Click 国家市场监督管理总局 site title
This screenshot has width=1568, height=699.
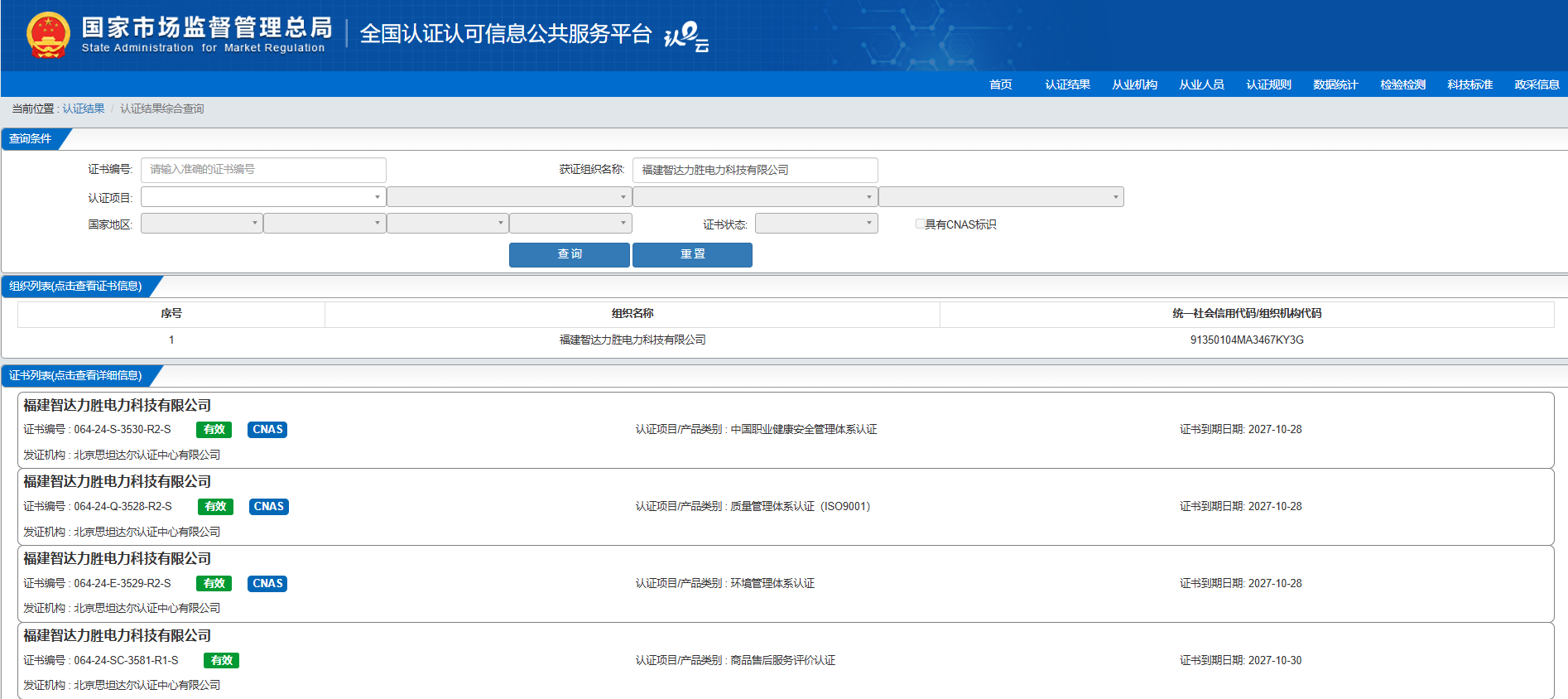pyautogui.click(x=207, y=27)
